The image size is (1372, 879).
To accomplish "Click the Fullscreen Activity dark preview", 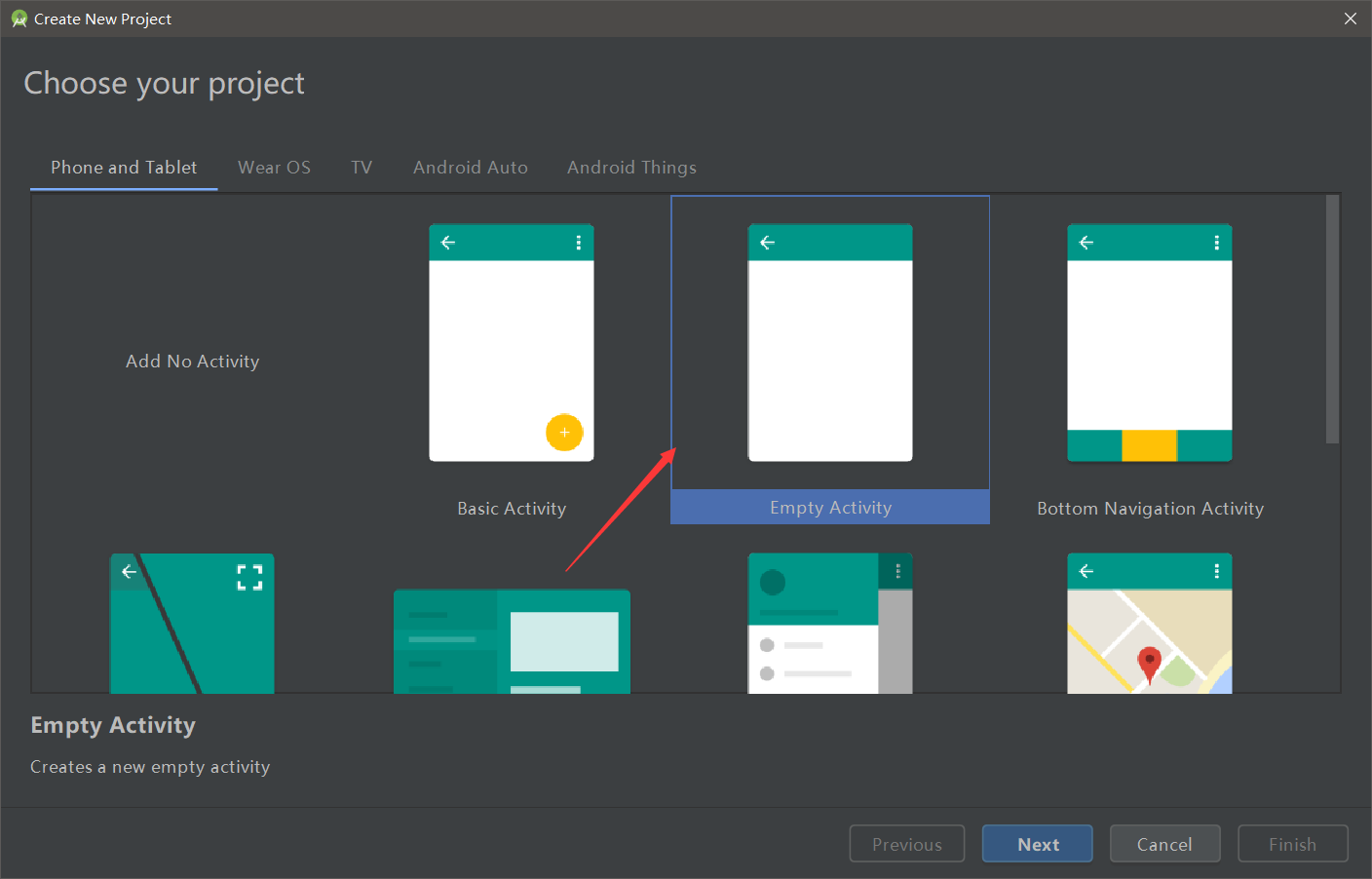I will point(192,624).
